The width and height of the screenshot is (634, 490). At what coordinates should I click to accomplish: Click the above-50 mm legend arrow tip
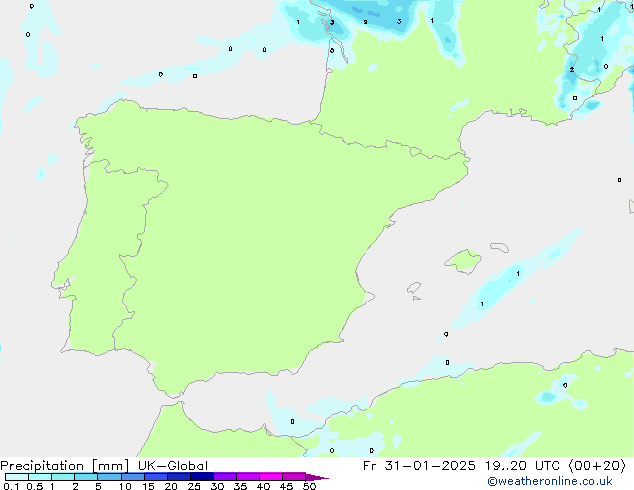point(317,477)
